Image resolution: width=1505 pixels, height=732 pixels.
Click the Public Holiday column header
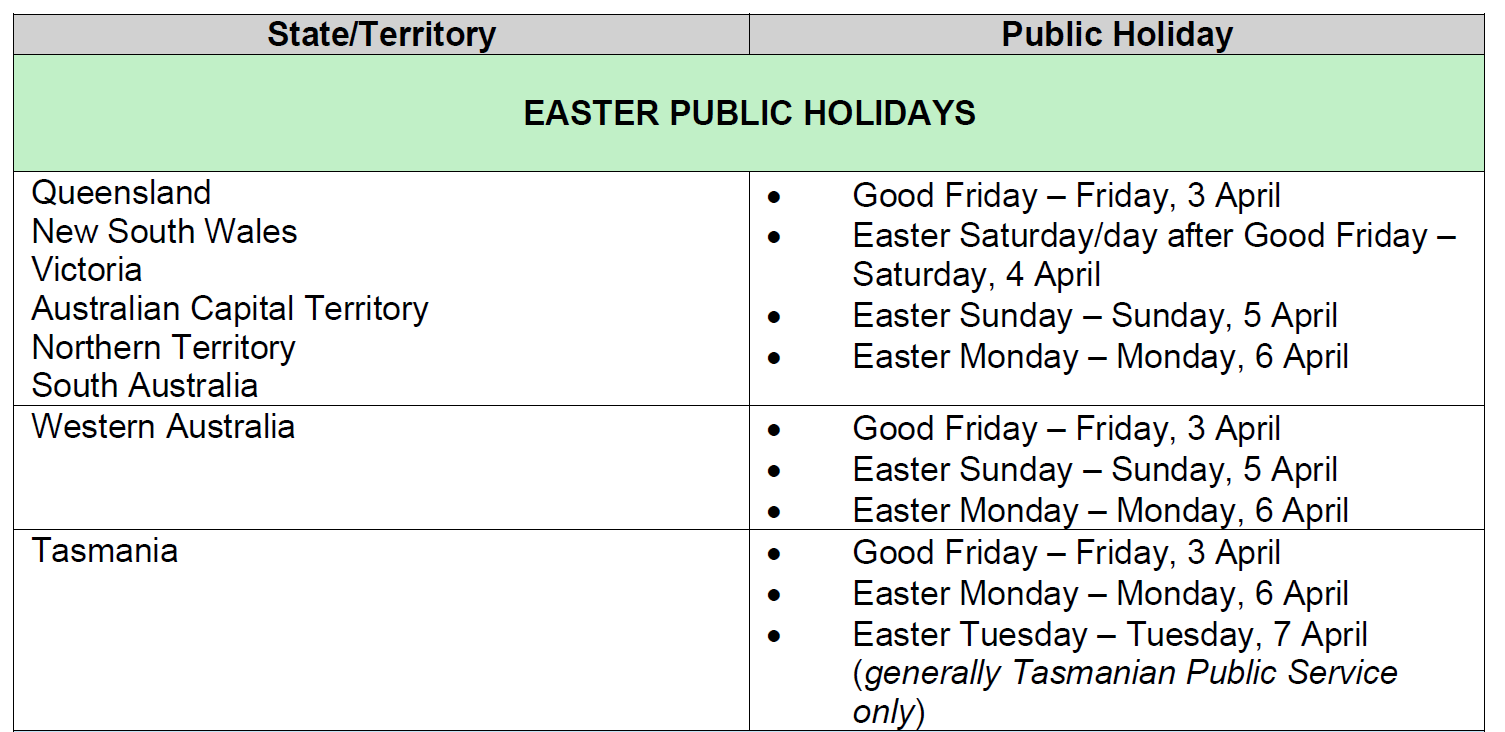(x=1117, y=35)
